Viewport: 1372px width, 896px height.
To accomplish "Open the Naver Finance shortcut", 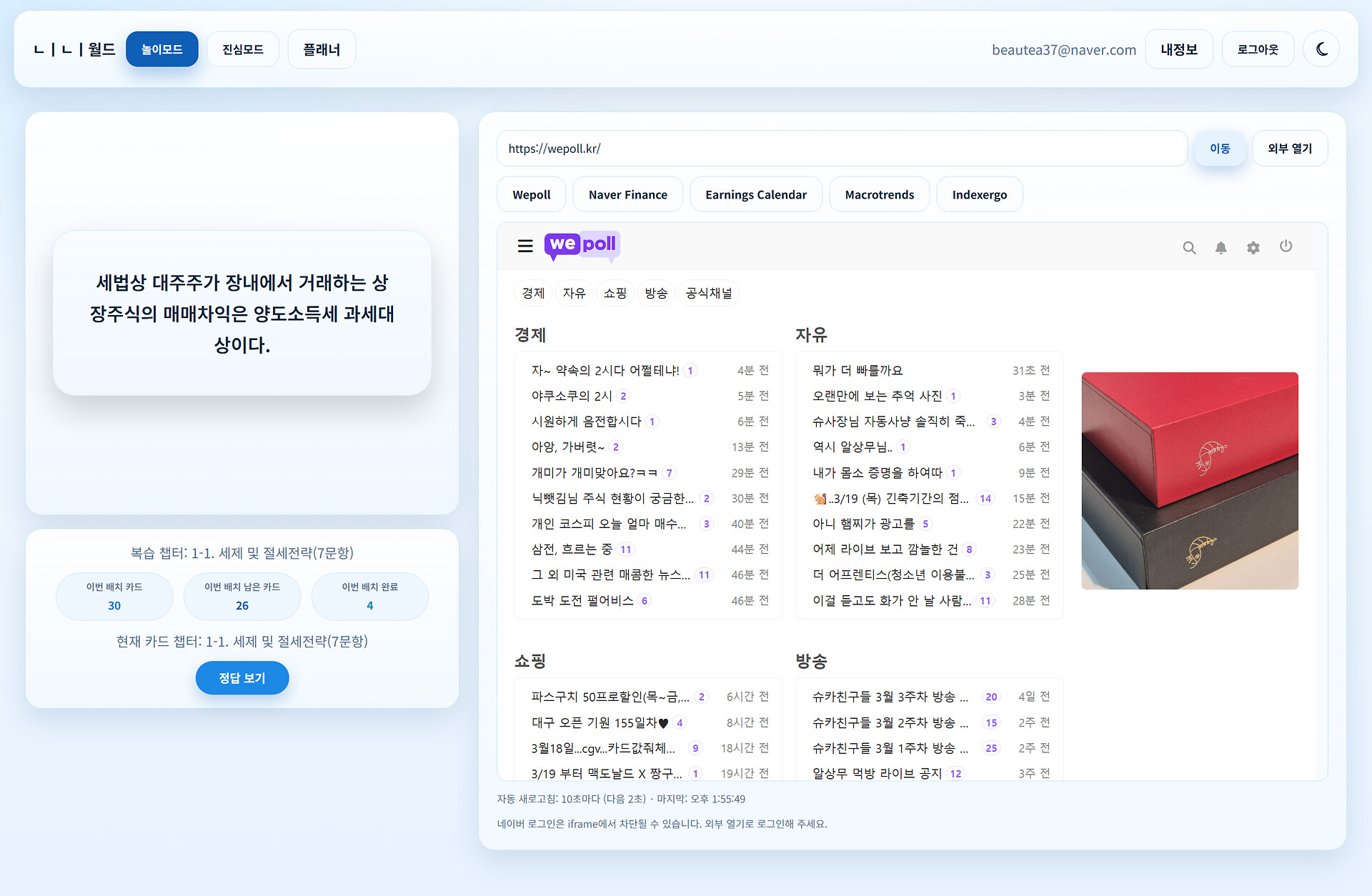I will click(627, 194).
